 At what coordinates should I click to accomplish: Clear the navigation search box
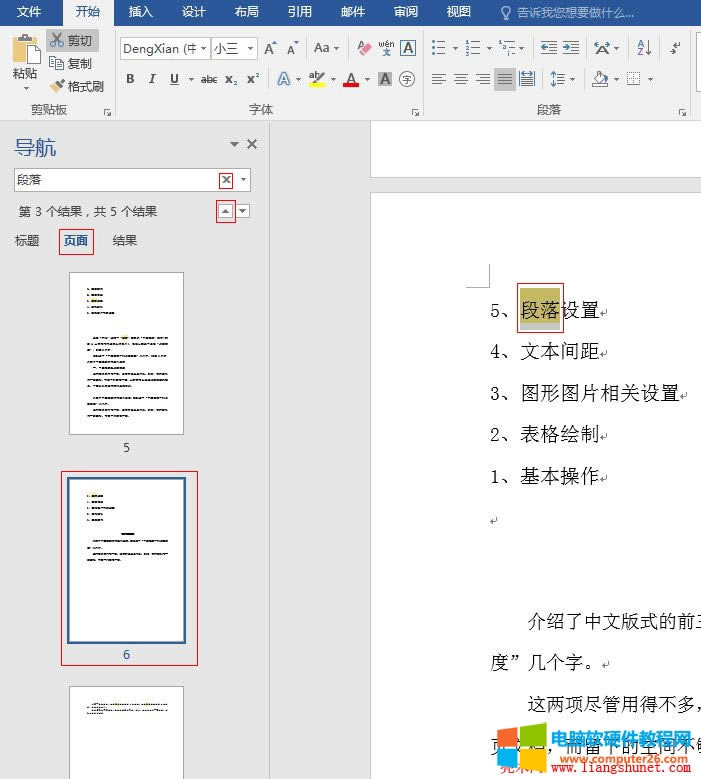(226, 180)
